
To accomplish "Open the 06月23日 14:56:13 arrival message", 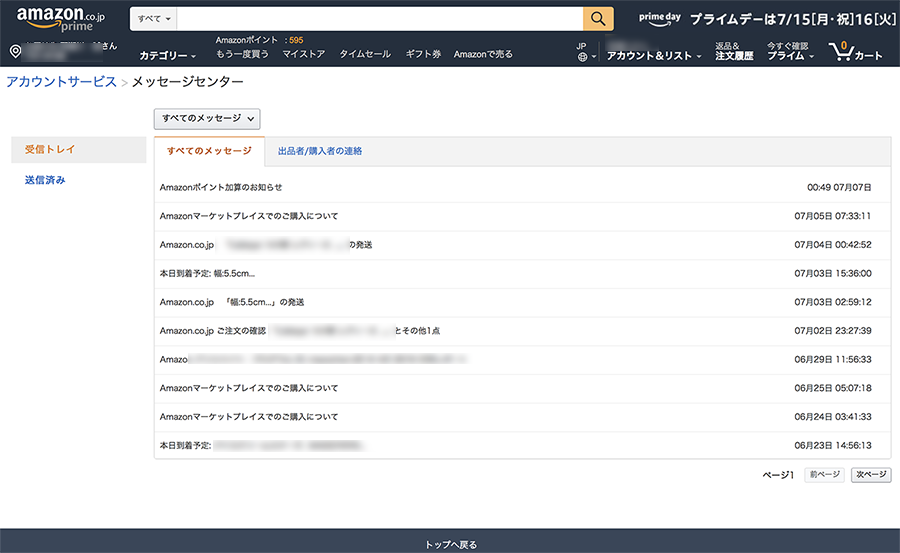I will coord(522,446).
